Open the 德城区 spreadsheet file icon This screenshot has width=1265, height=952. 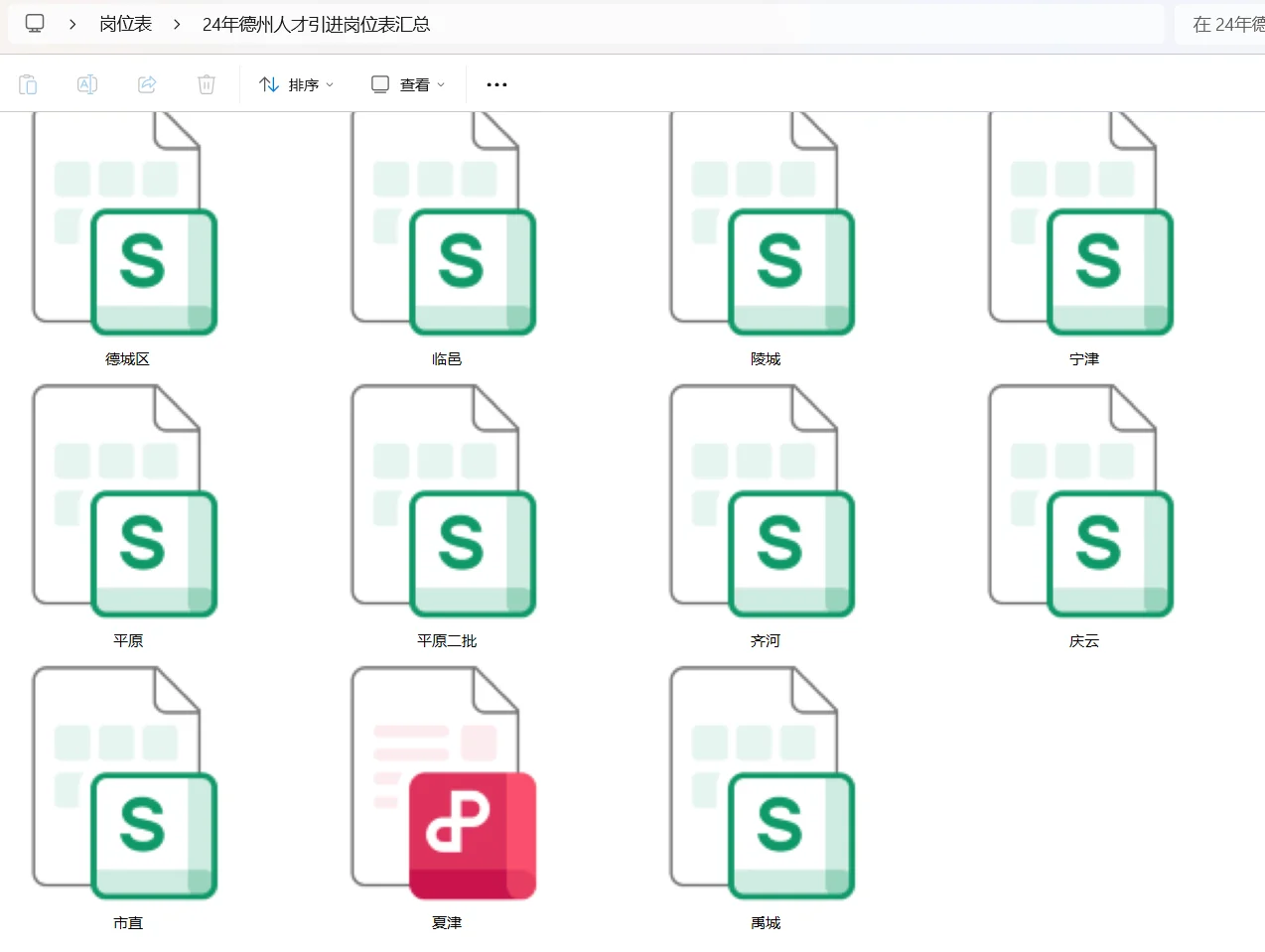tap(125, 223)
